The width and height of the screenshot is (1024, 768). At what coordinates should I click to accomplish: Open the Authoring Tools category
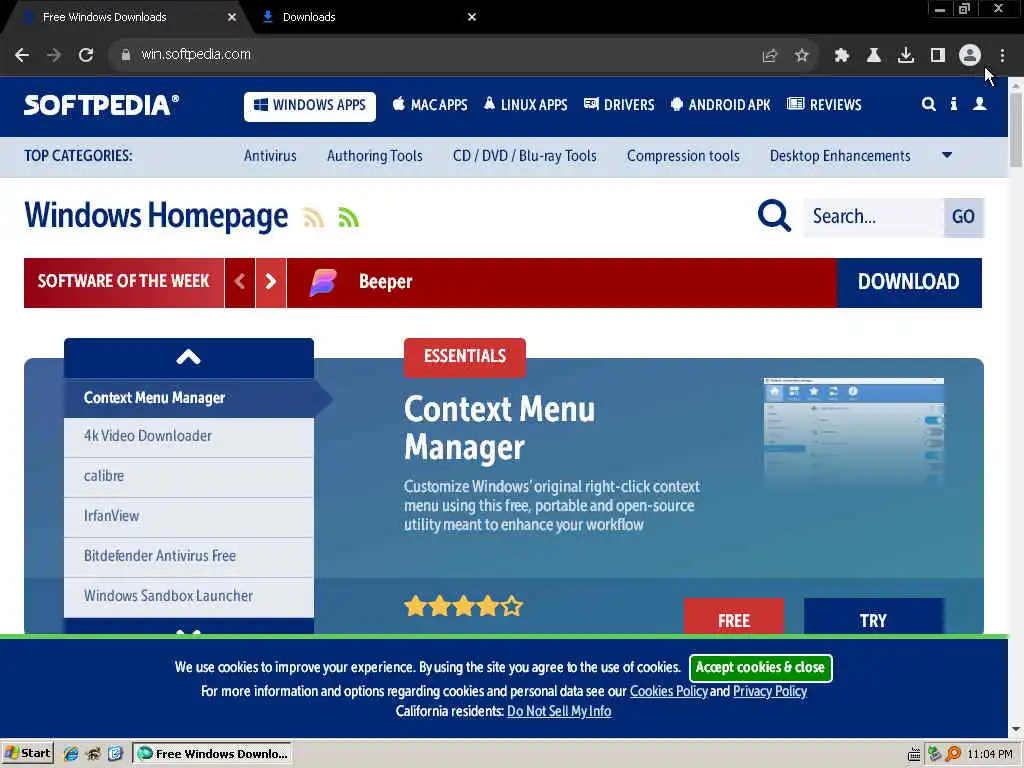pos(375,156)
